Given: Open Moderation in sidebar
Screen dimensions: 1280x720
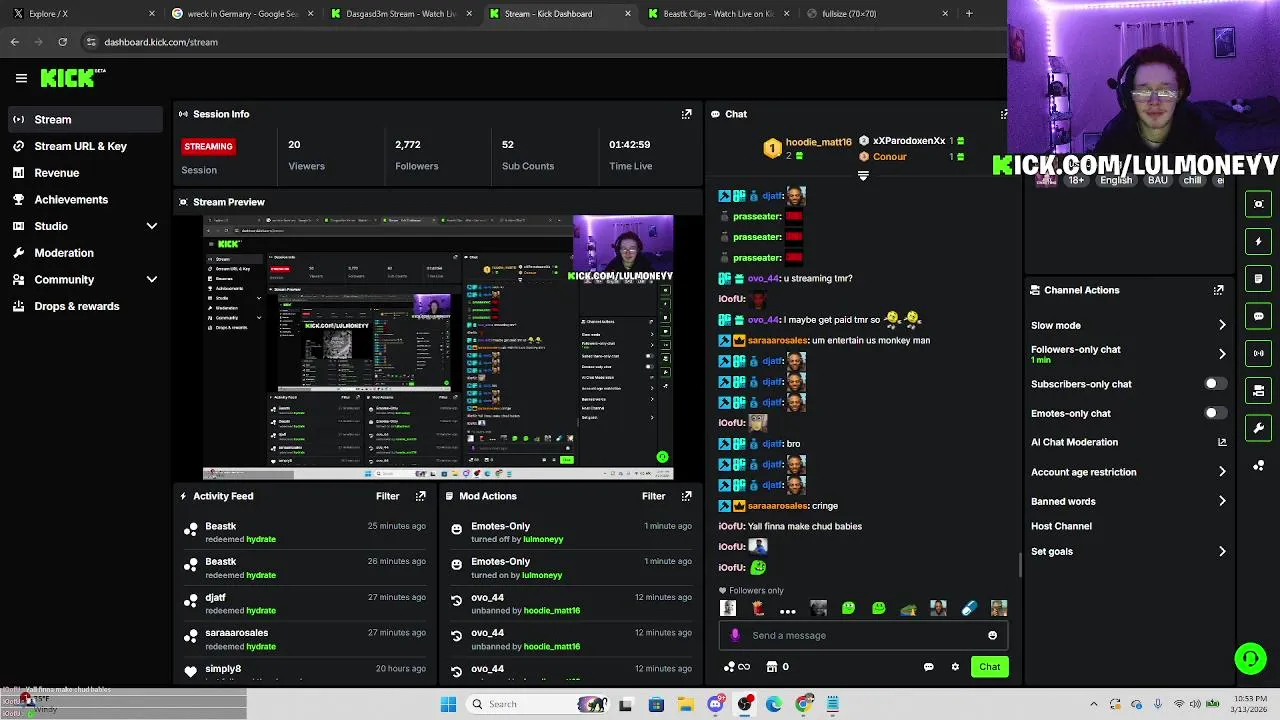Looking at the screenshot, I should click(64, 253).
